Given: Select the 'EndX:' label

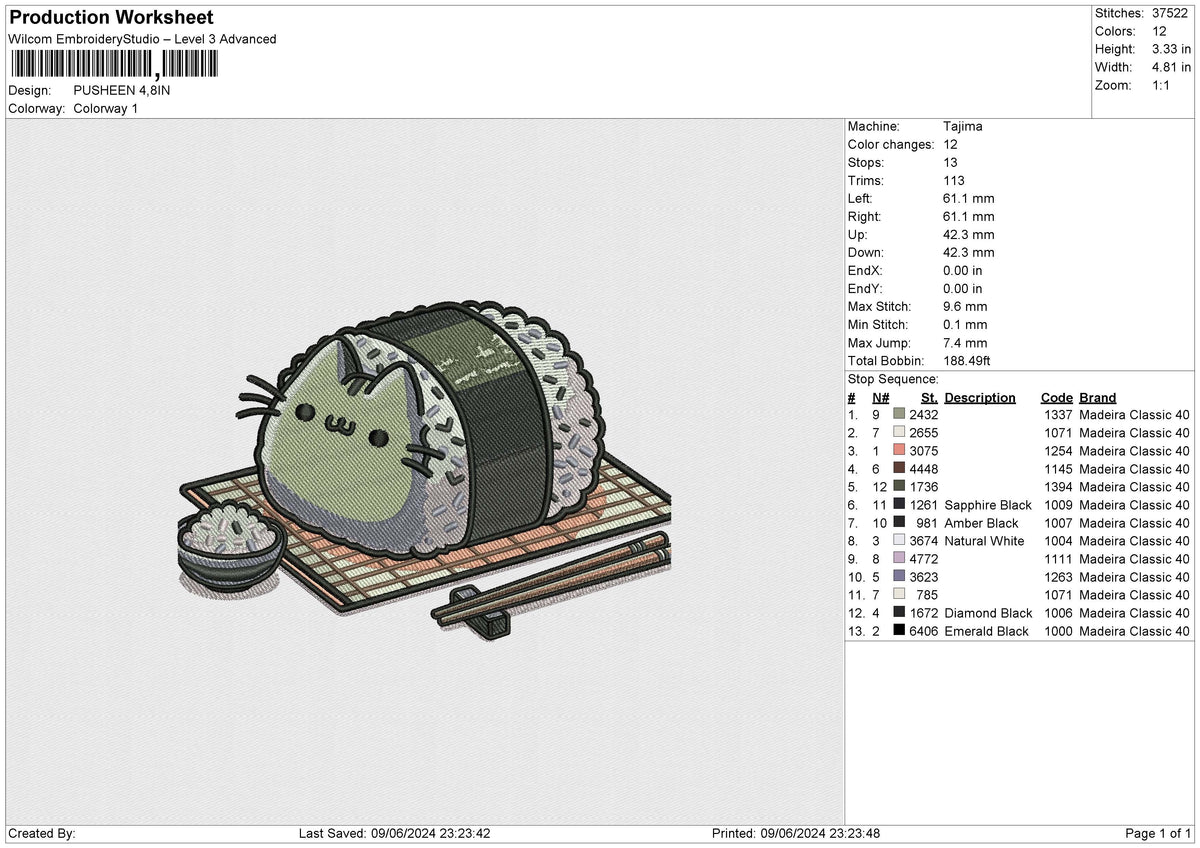Looking at the screenshot, I should pos(865,271).
